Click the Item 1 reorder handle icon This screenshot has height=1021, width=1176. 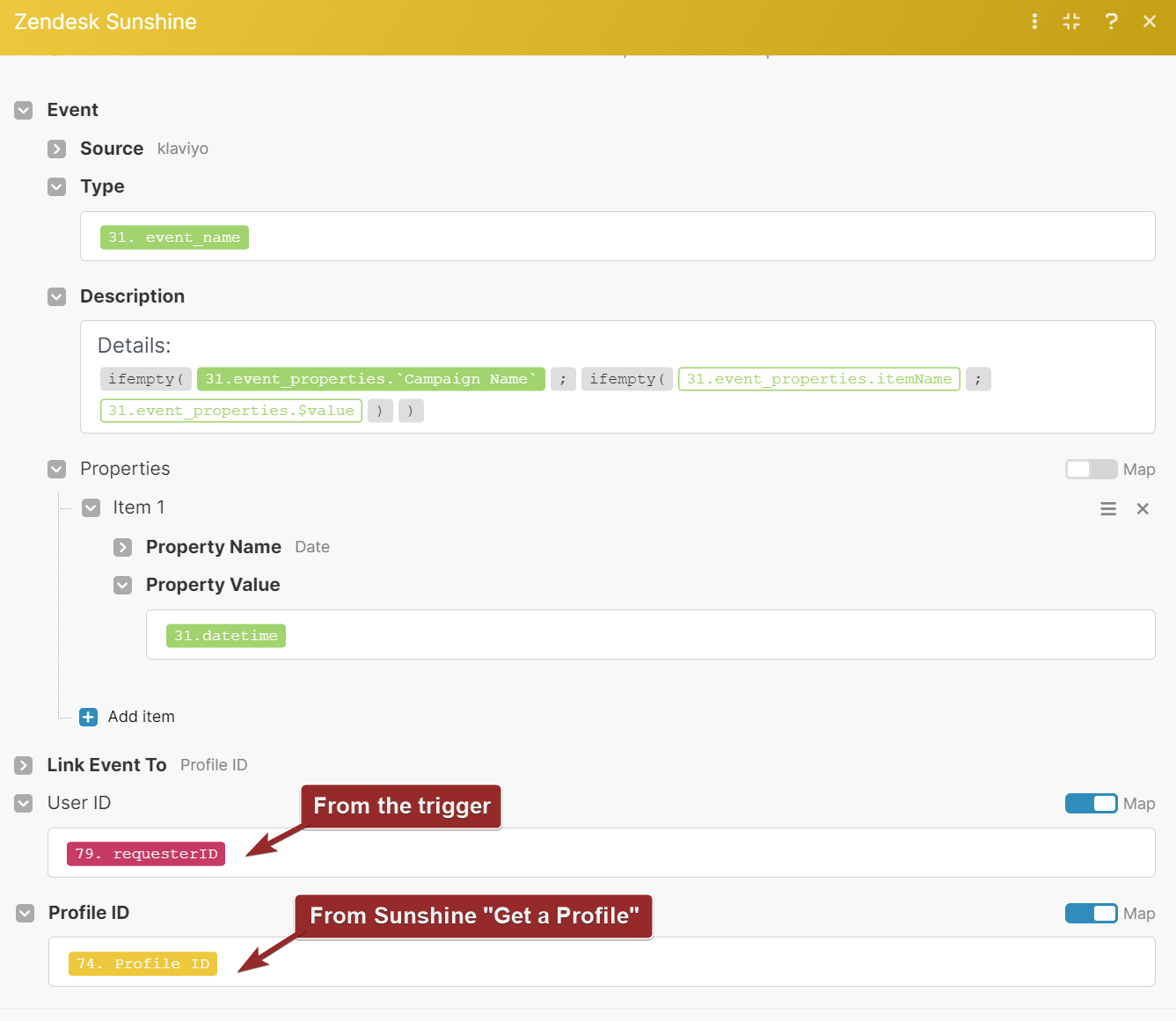(1108, 508)
